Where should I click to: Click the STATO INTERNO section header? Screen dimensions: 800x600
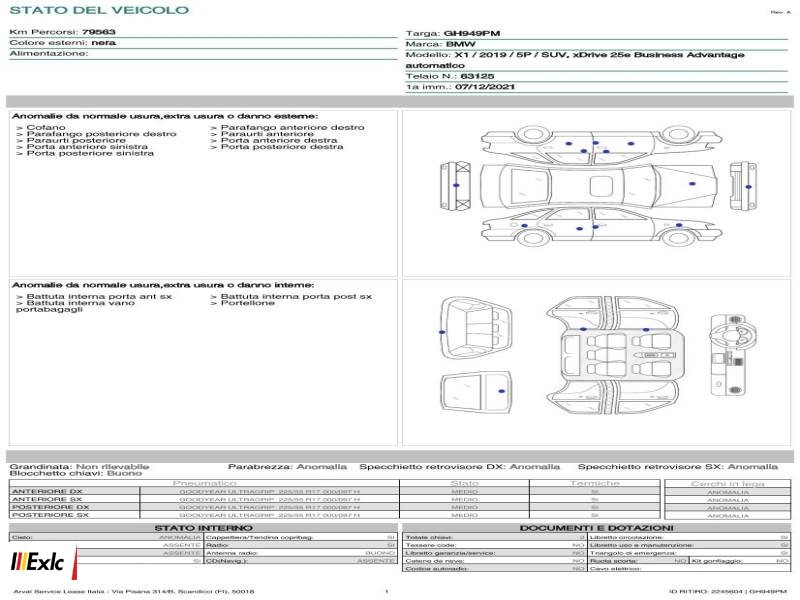203,528
